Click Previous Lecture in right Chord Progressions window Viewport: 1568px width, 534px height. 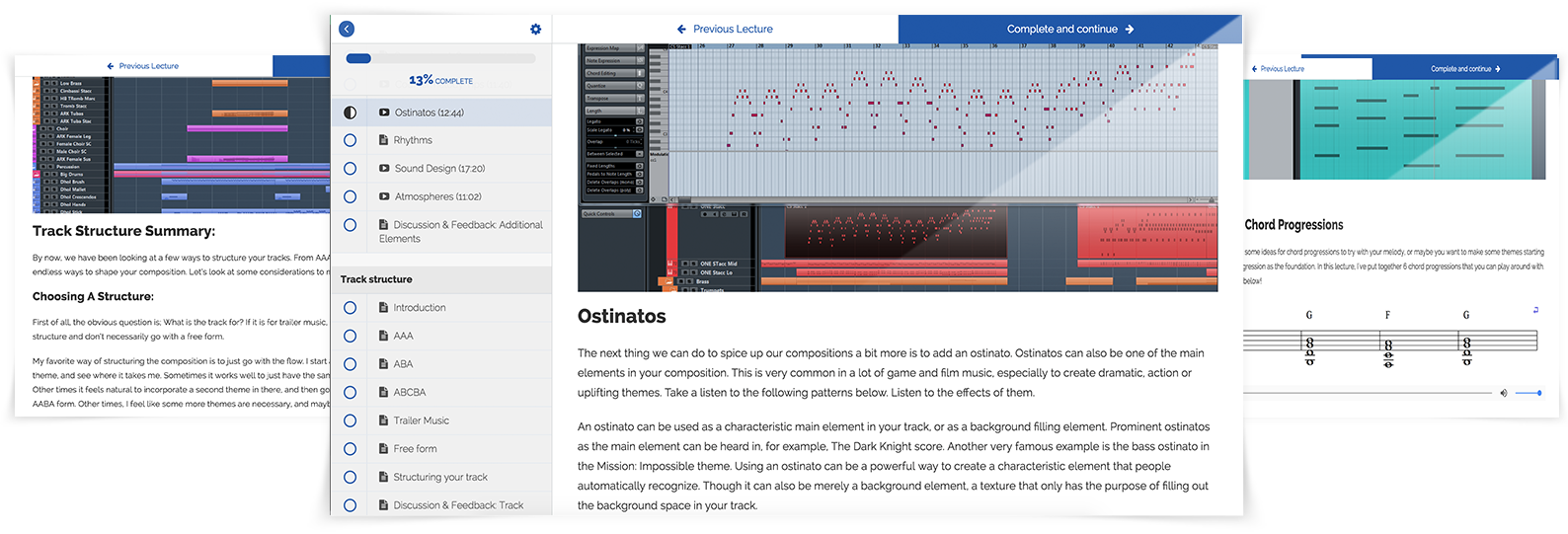tap(1278, 69)
